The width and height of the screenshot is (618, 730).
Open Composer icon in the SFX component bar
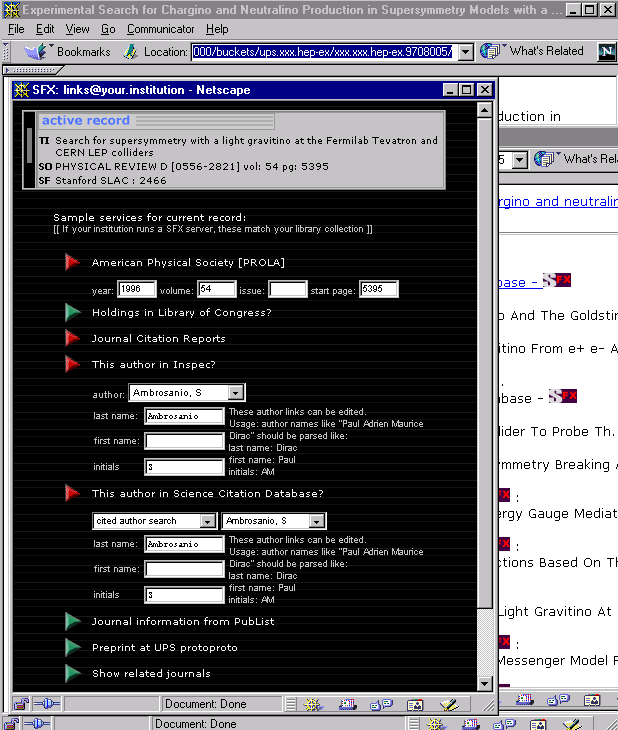pyautogui.click(x=449, y=705)
